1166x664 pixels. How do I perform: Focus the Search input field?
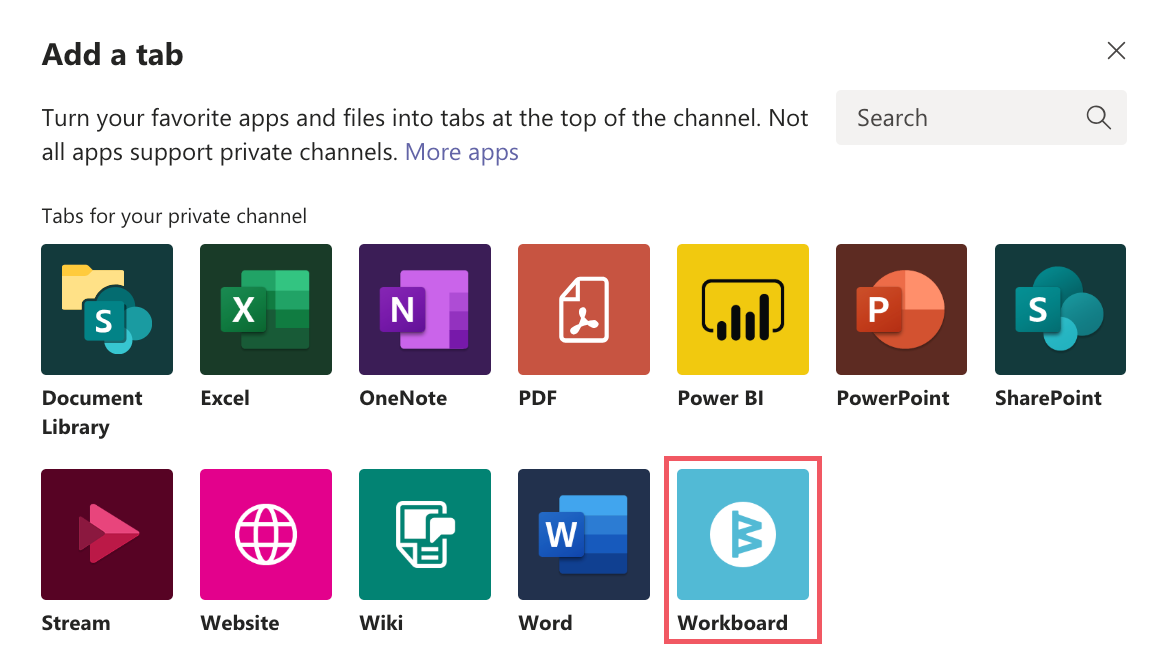981,117
